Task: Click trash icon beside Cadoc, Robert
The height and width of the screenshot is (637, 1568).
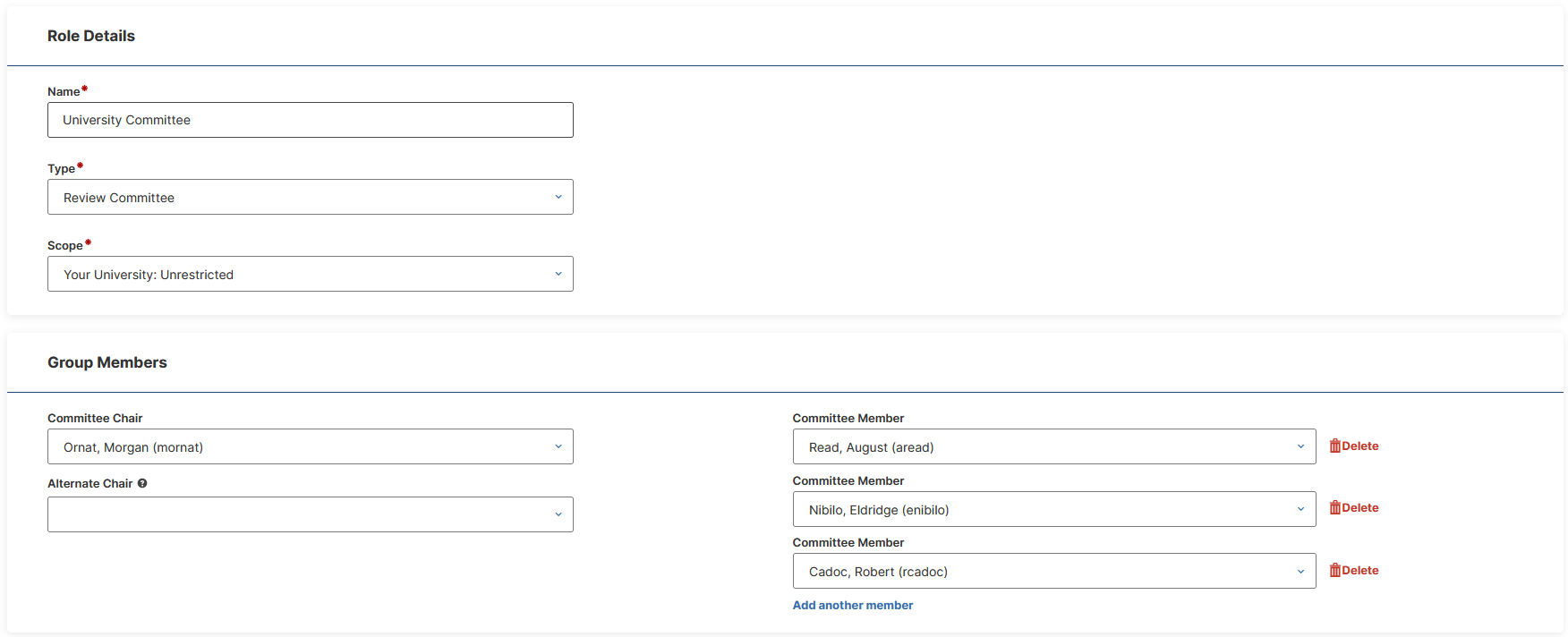Action: (1335, 570)
